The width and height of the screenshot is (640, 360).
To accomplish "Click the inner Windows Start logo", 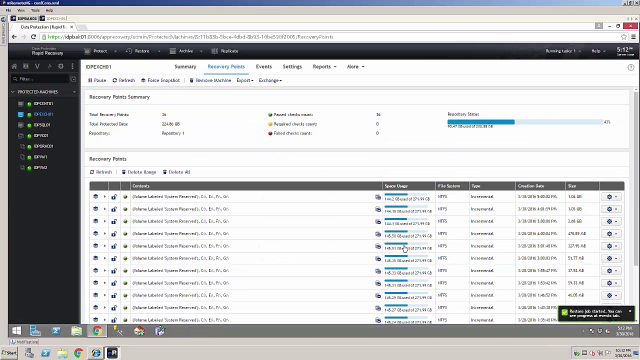I will pyautogui.click(x=17, y=331).
